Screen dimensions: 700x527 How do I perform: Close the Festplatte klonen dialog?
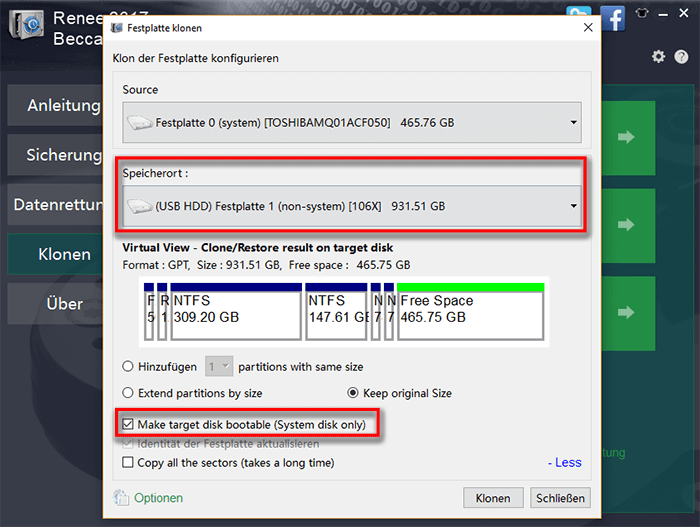(588, 28)
